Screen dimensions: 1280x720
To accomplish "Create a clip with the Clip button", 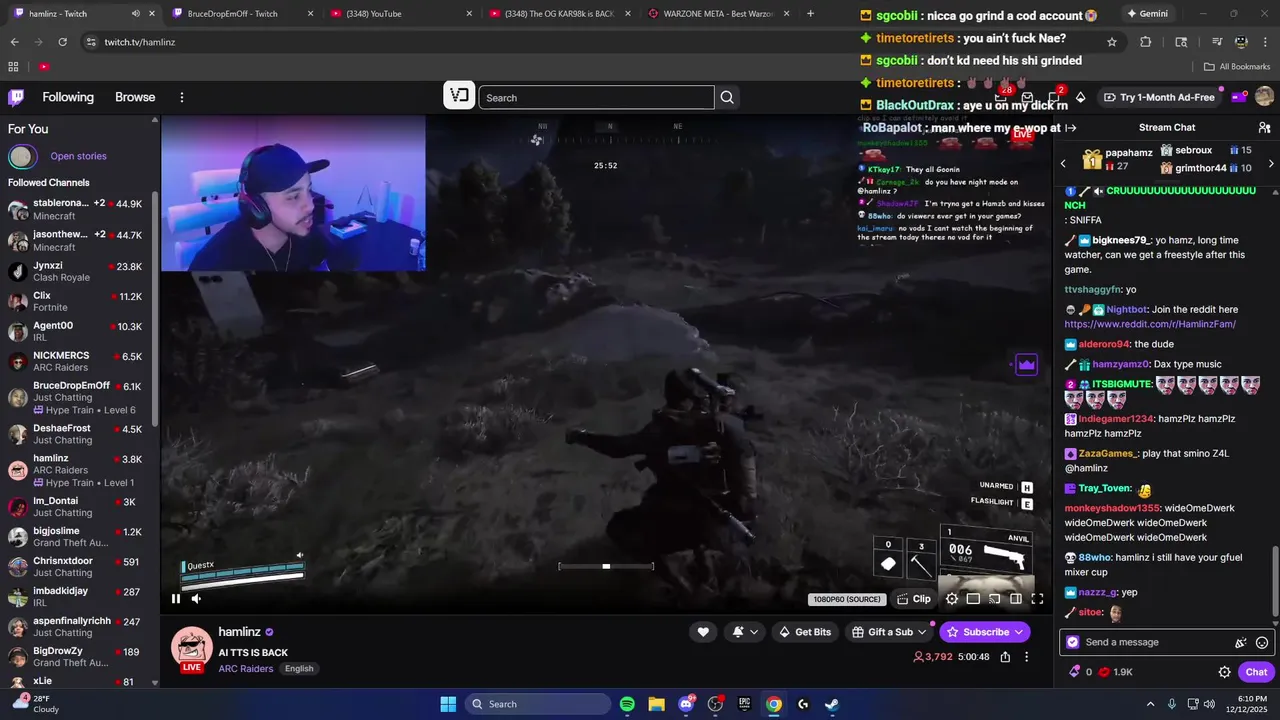I will 914,599.
